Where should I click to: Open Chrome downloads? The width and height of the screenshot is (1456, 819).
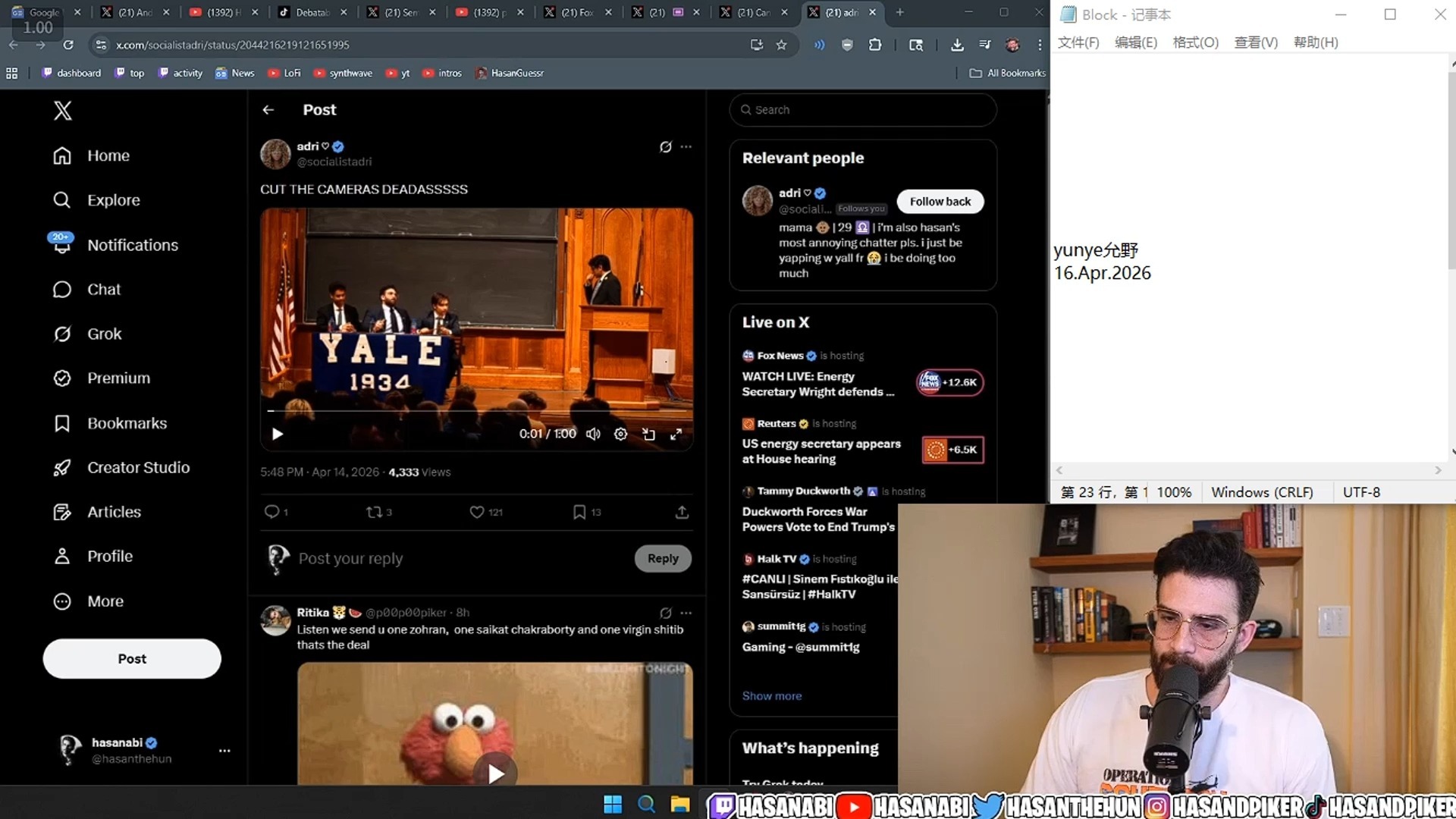pyautogui.click(x=957, y=45)
